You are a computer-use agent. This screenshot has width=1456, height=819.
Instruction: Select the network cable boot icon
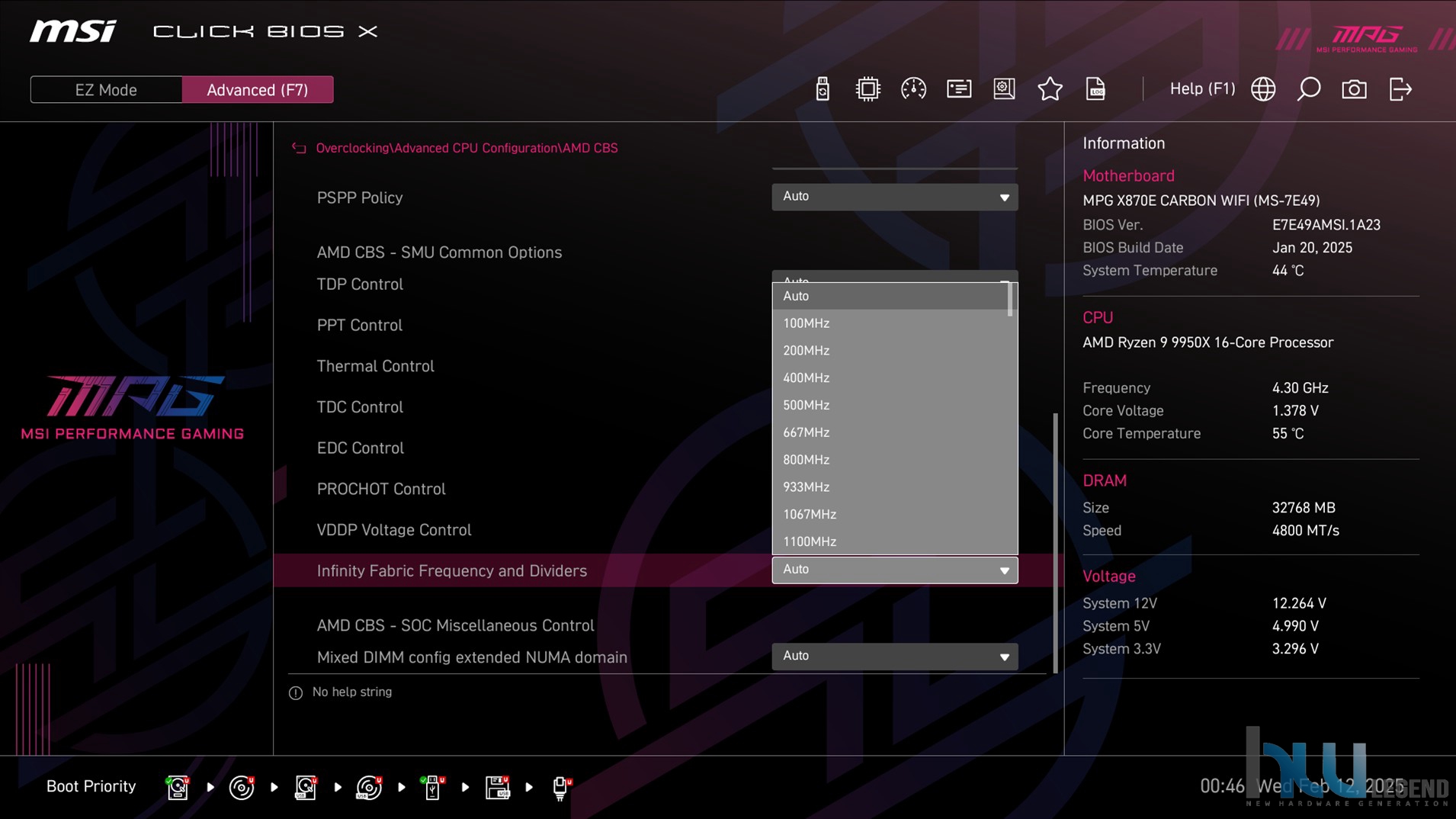point(562,787)
